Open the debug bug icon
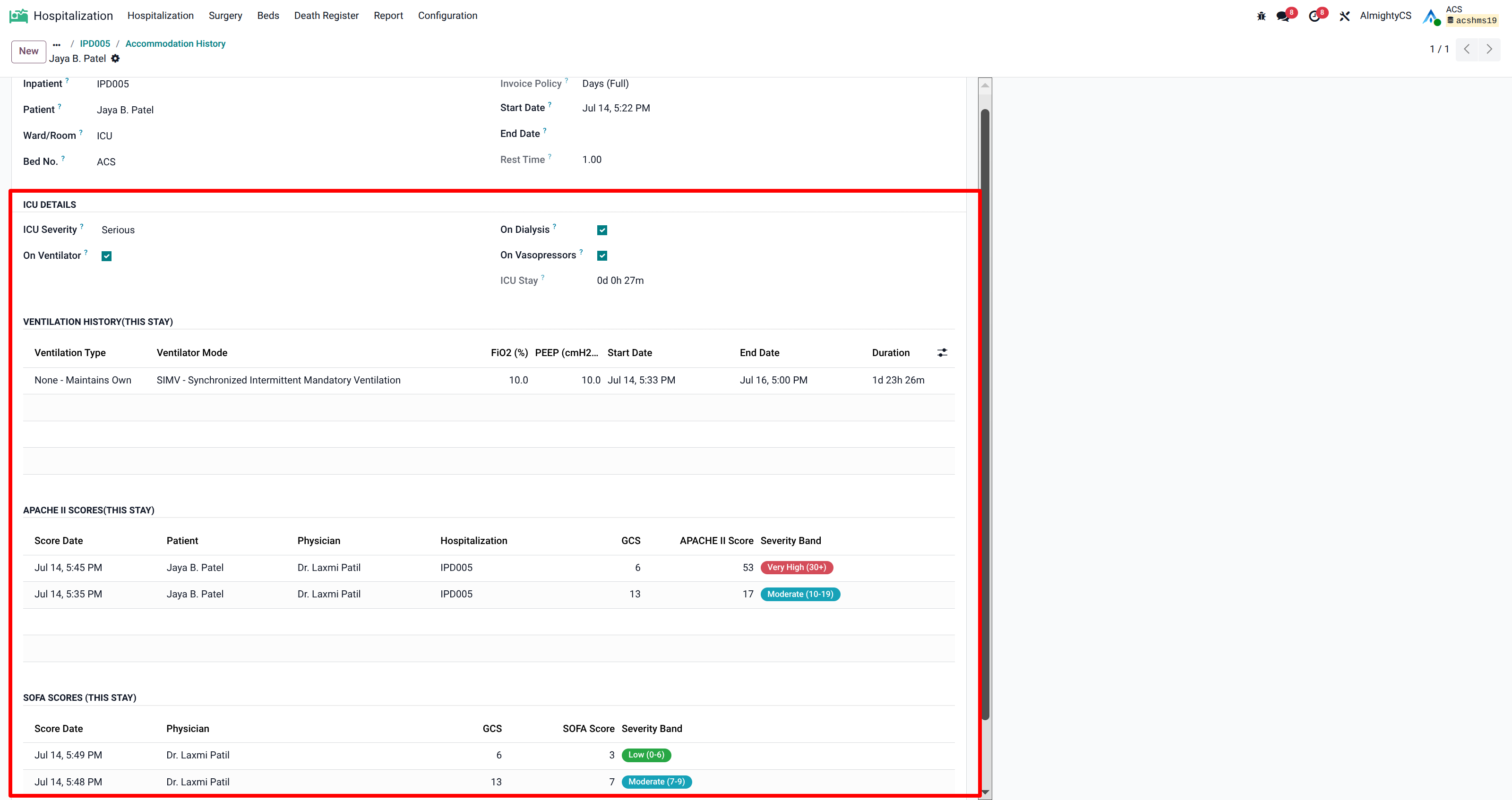 coord(1262,16)
